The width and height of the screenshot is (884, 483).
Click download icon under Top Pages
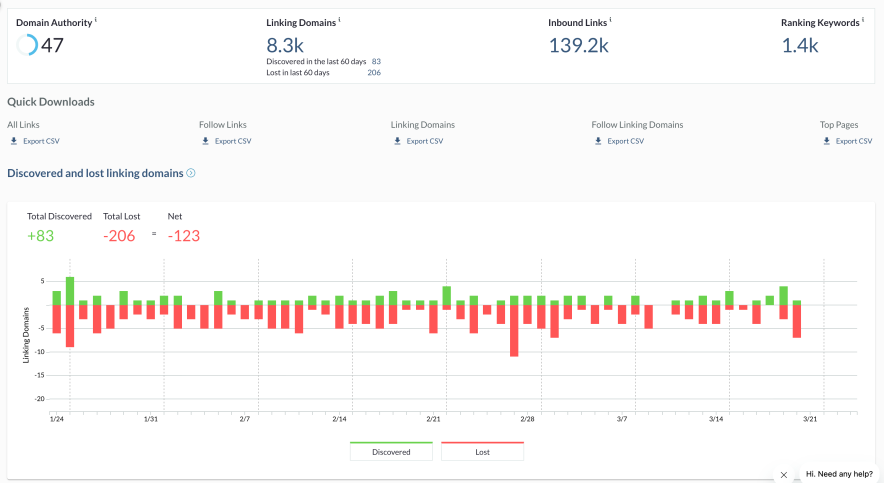(826, 141)
